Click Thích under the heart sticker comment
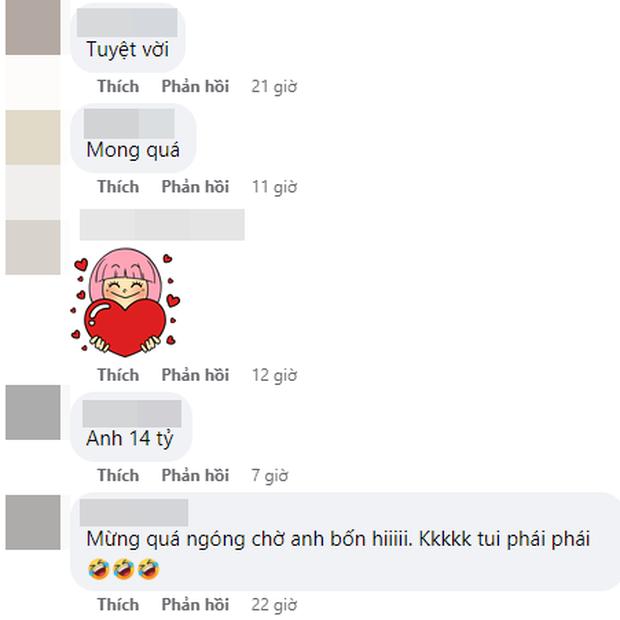This screenshot has width=620, height=620. 118,375
